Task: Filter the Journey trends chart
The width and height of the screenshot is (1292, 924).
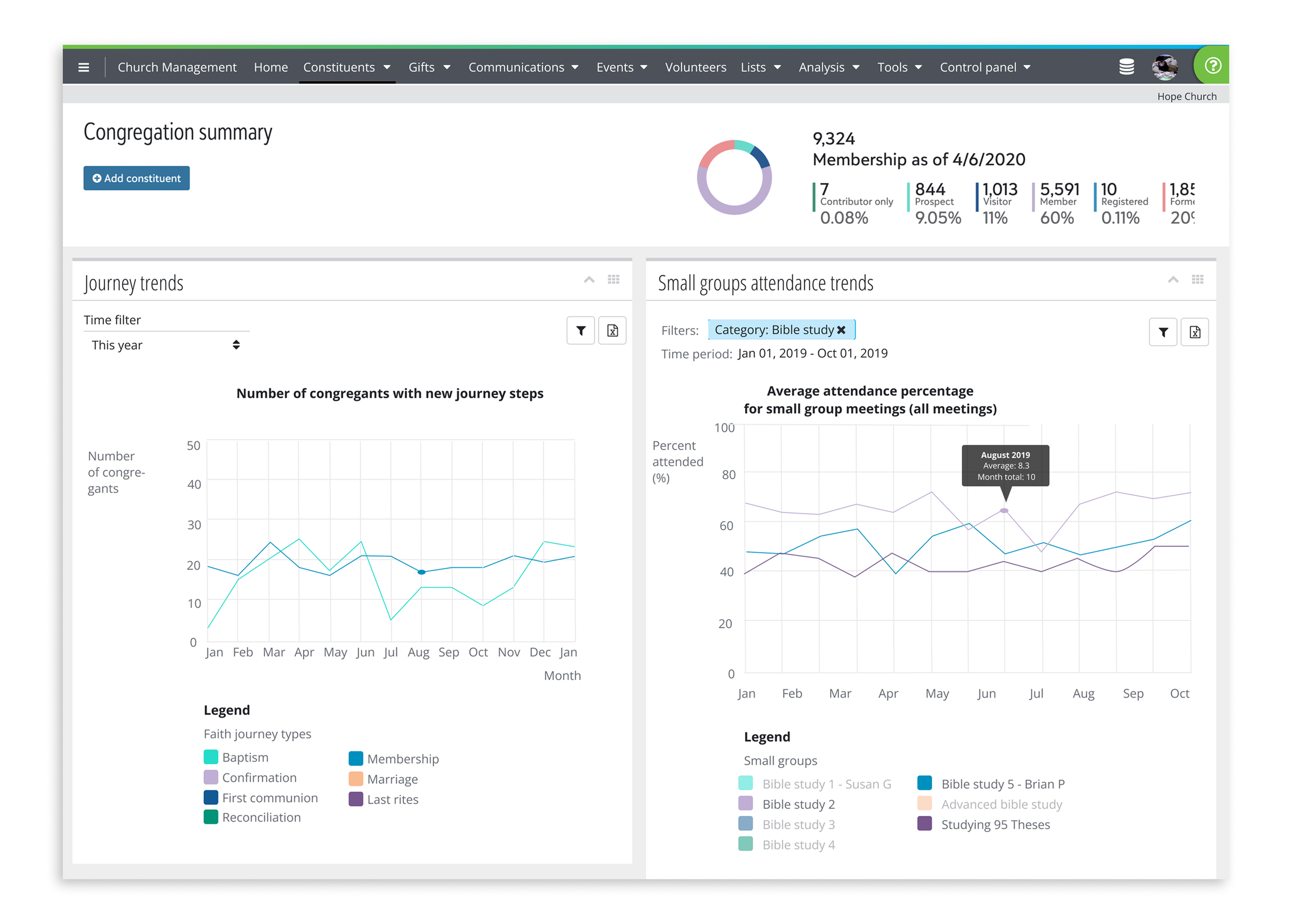Action: [x=580, y=331]
